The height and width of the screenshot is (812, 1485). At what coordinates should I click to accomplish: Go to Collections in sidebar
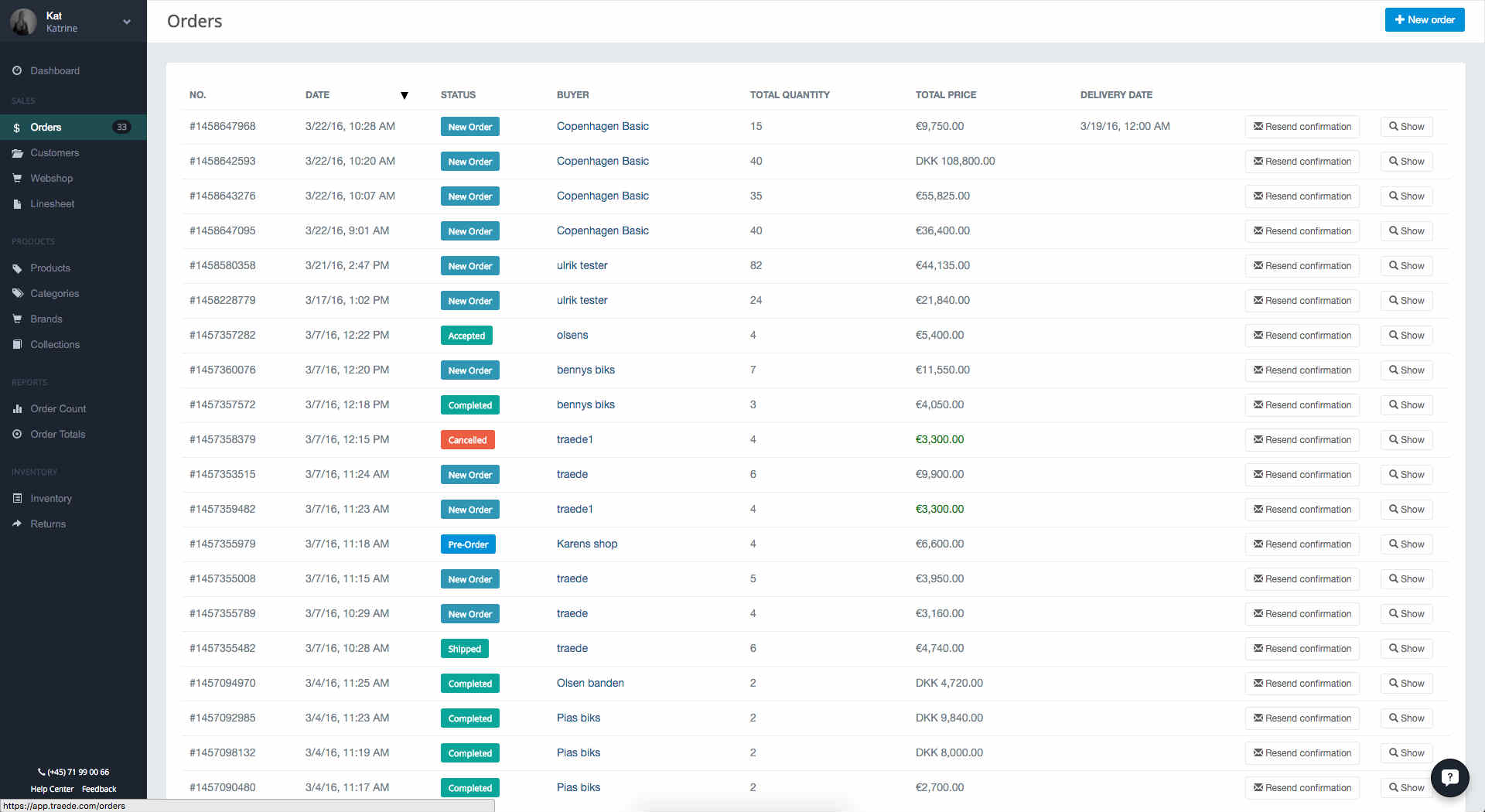[x=54, y=345]
